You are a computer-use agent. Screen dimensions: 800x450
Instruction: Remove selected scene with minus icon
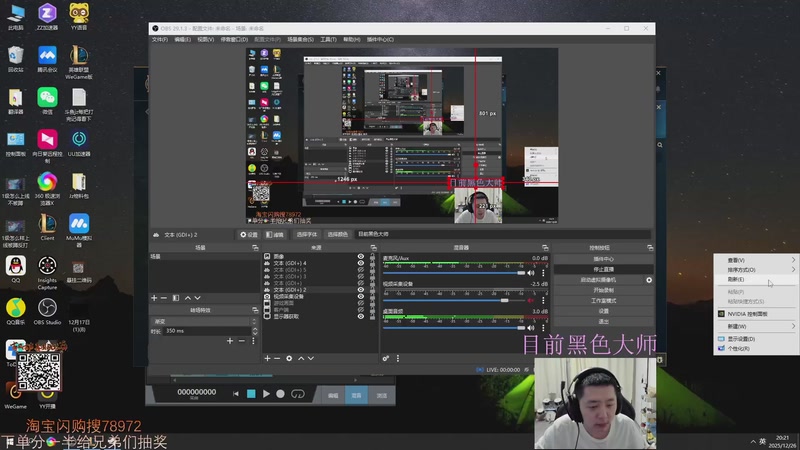pos(164,298)
